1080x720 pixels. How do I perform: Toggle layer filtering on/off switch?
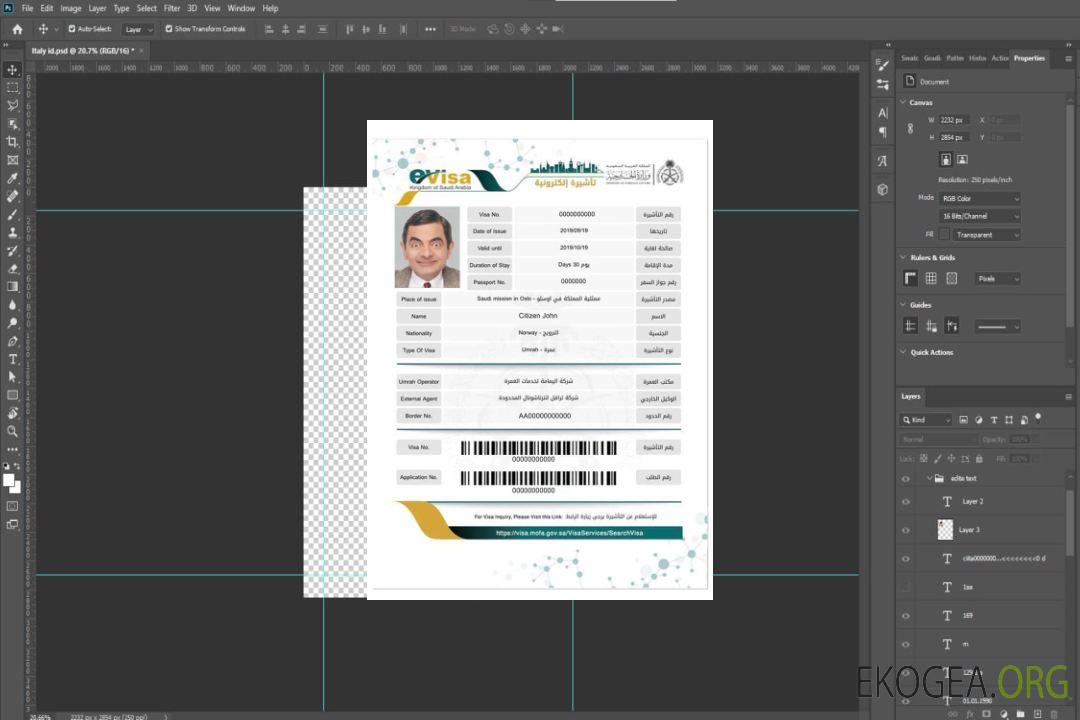(1038, 418)
